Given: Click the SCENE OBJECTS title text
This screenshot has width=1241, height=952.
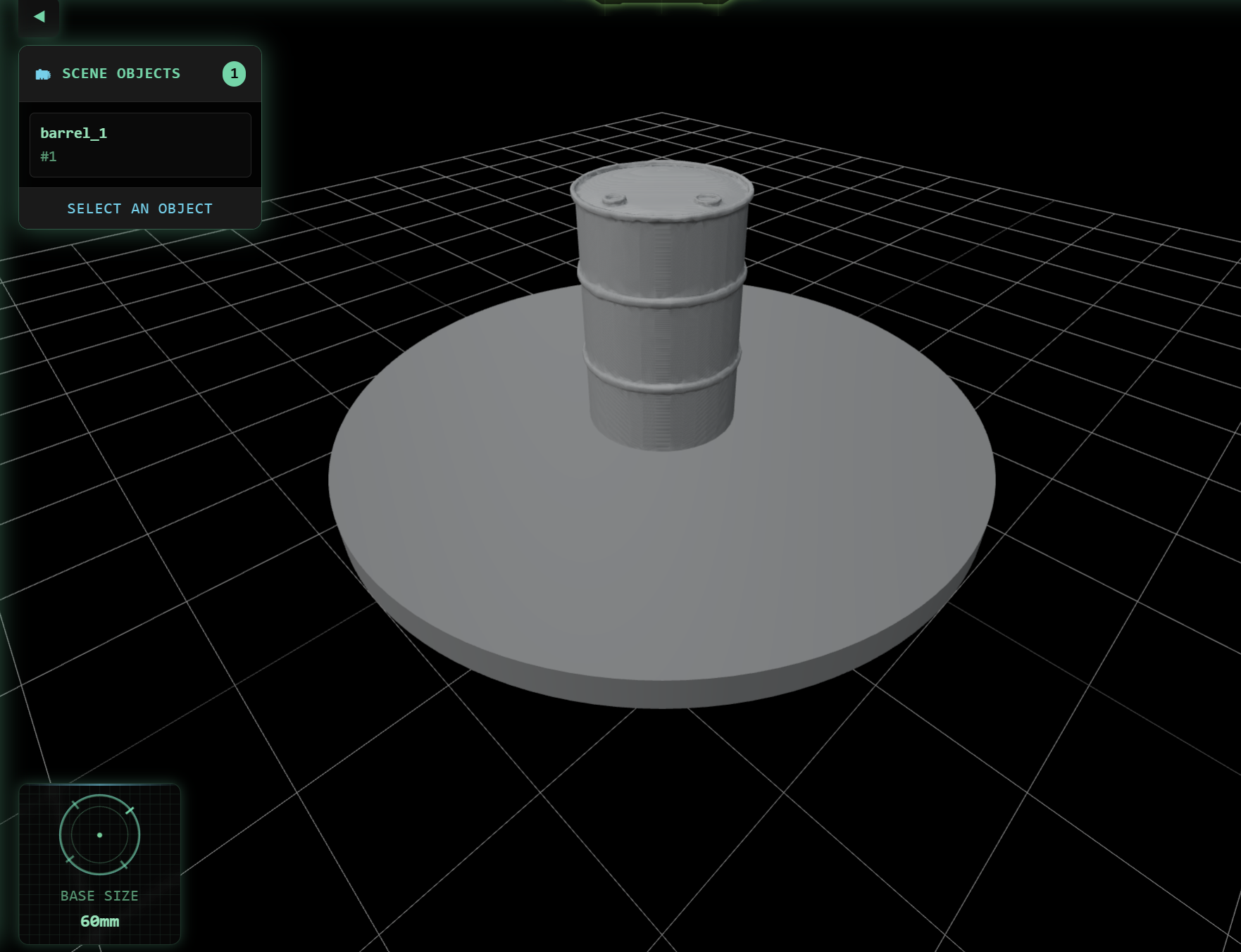Looking at the screenshot, I should (x=121, y=73).
